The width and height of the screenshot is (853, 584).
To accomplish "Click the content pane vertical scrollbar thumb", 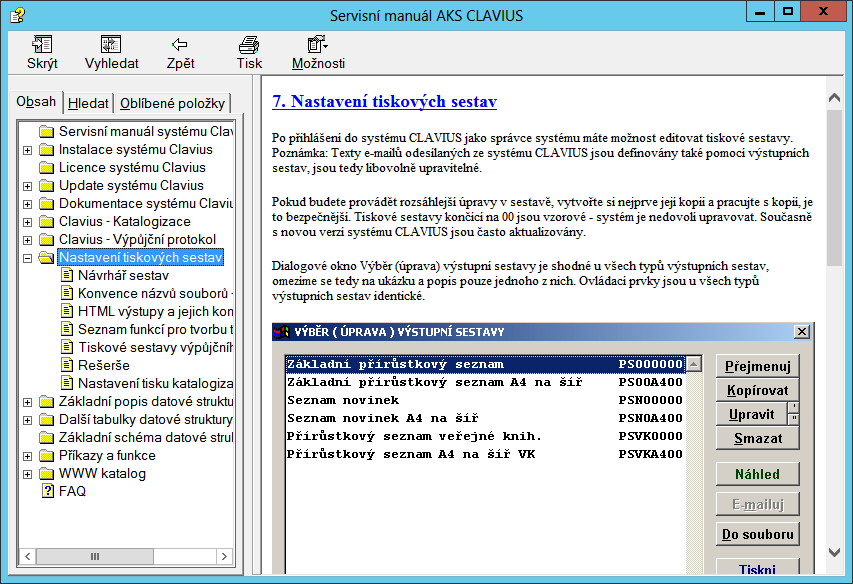I will pos(834,188).
